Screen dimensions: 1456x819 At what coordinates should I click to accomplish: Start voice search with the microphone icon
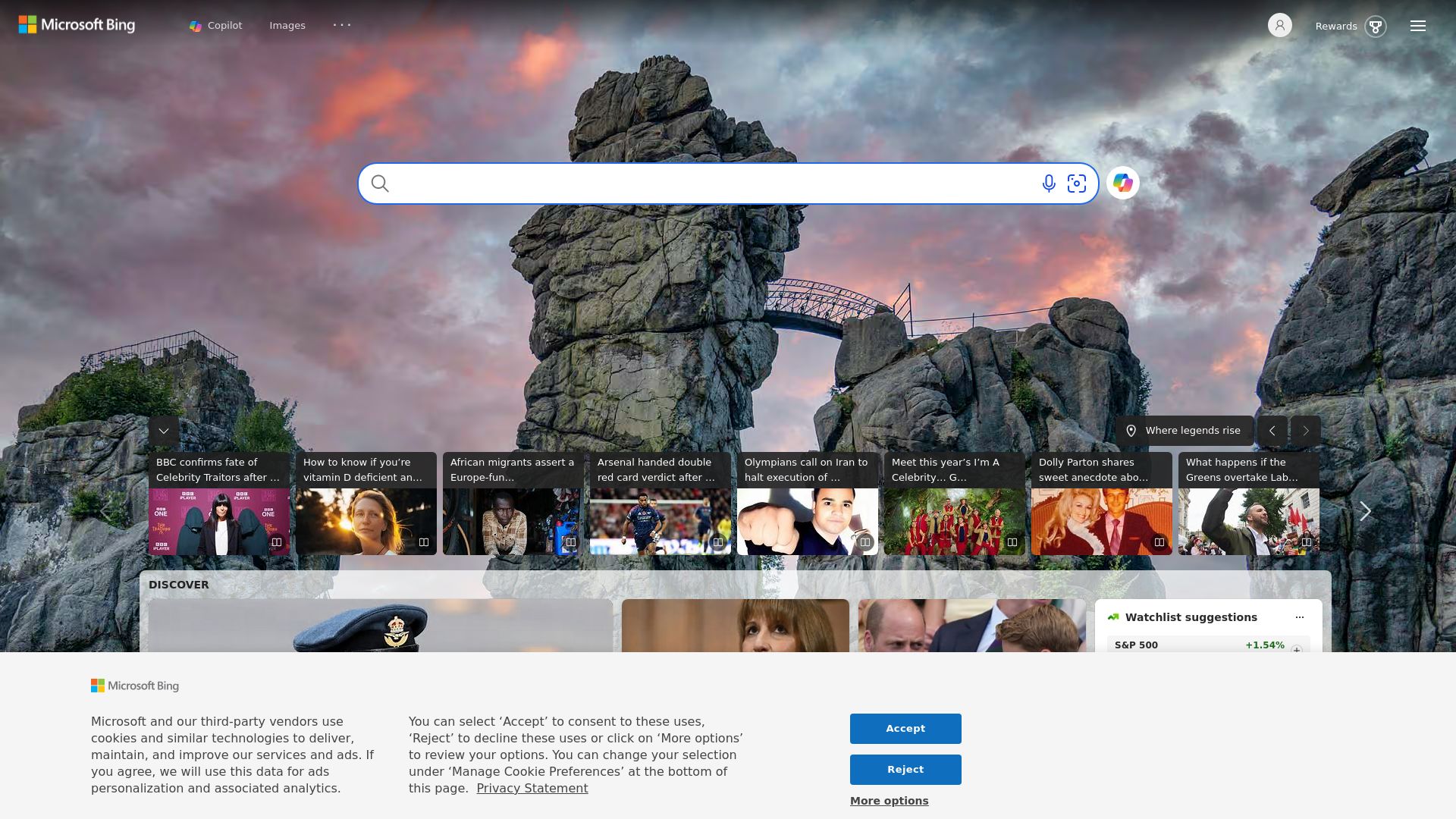(x=1048, y=183)
